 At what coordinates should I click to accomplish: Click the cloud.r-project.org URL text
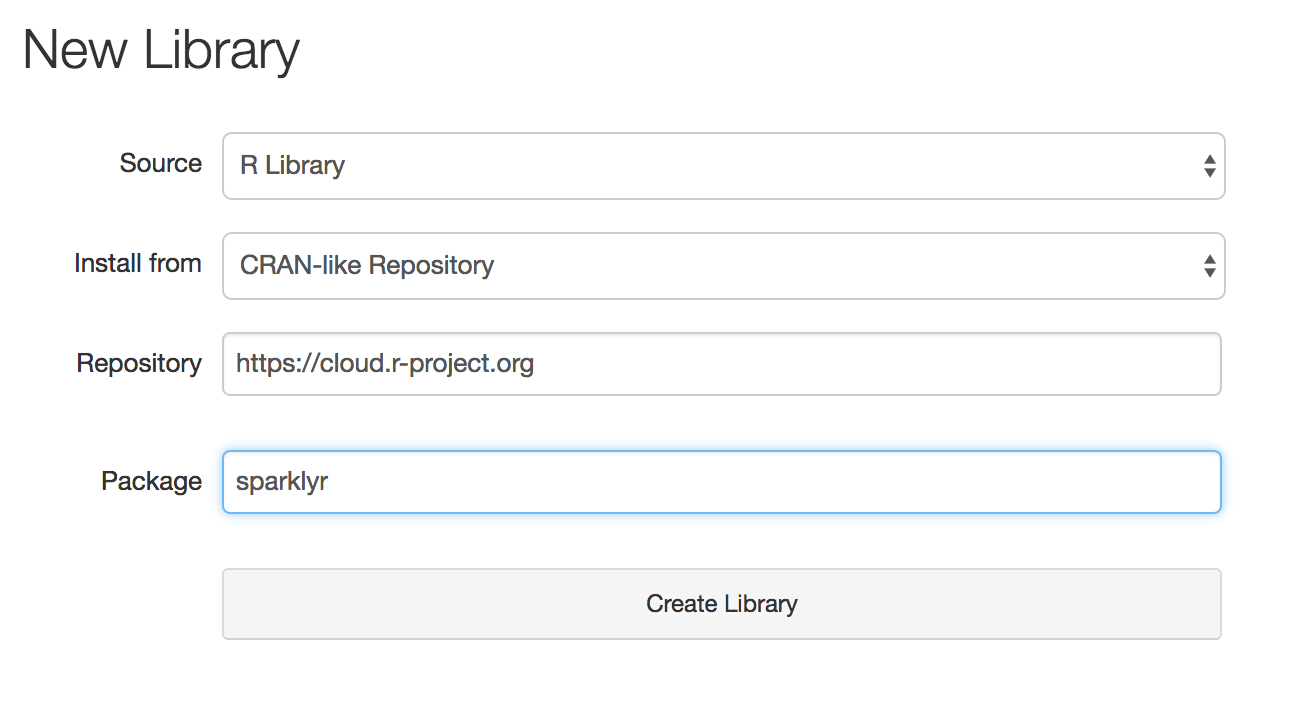(x=385, y=364)
